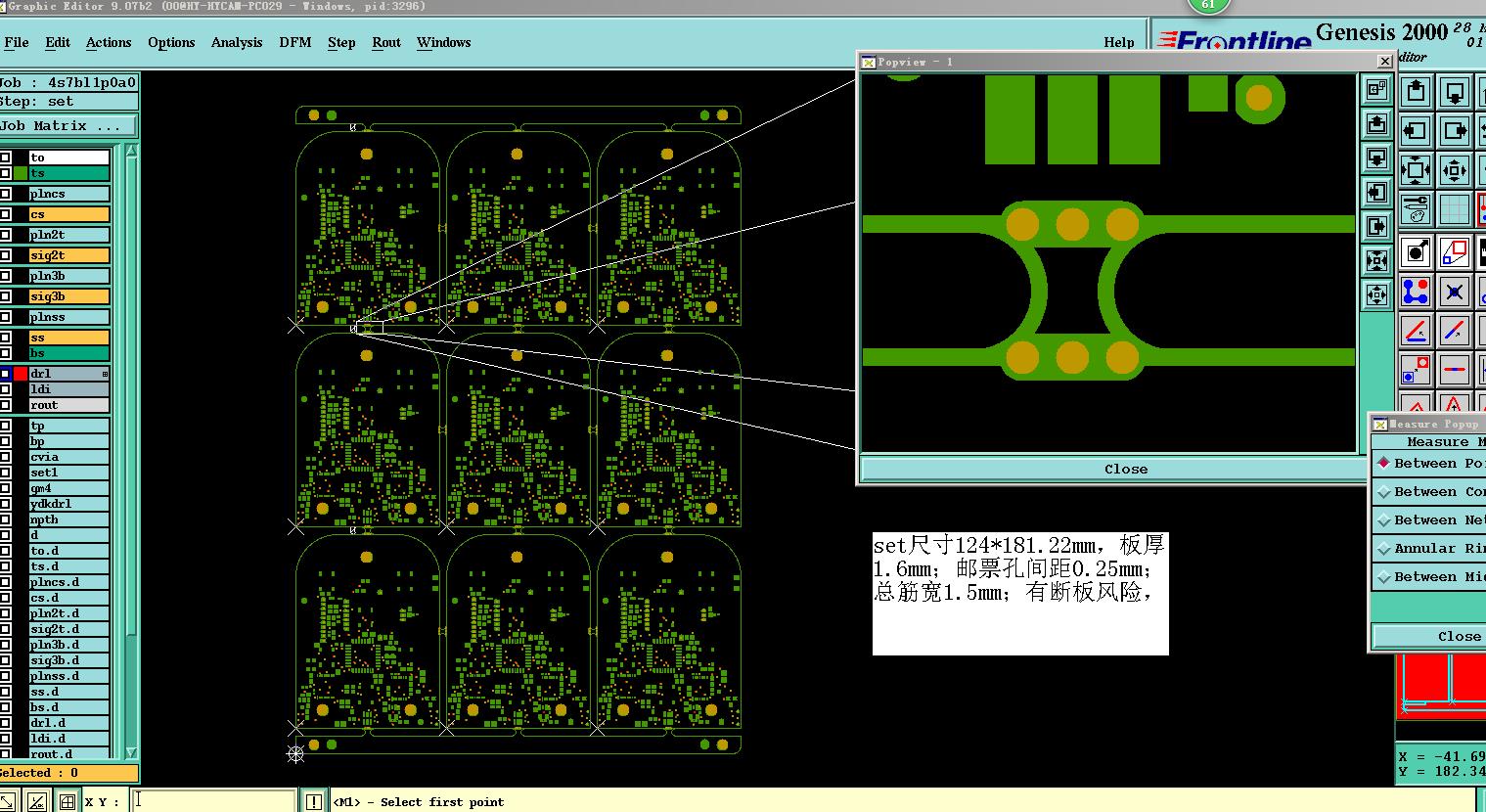Click the red color swatch of layer drl
The image size is (1486, 812).
pos(21,374)
